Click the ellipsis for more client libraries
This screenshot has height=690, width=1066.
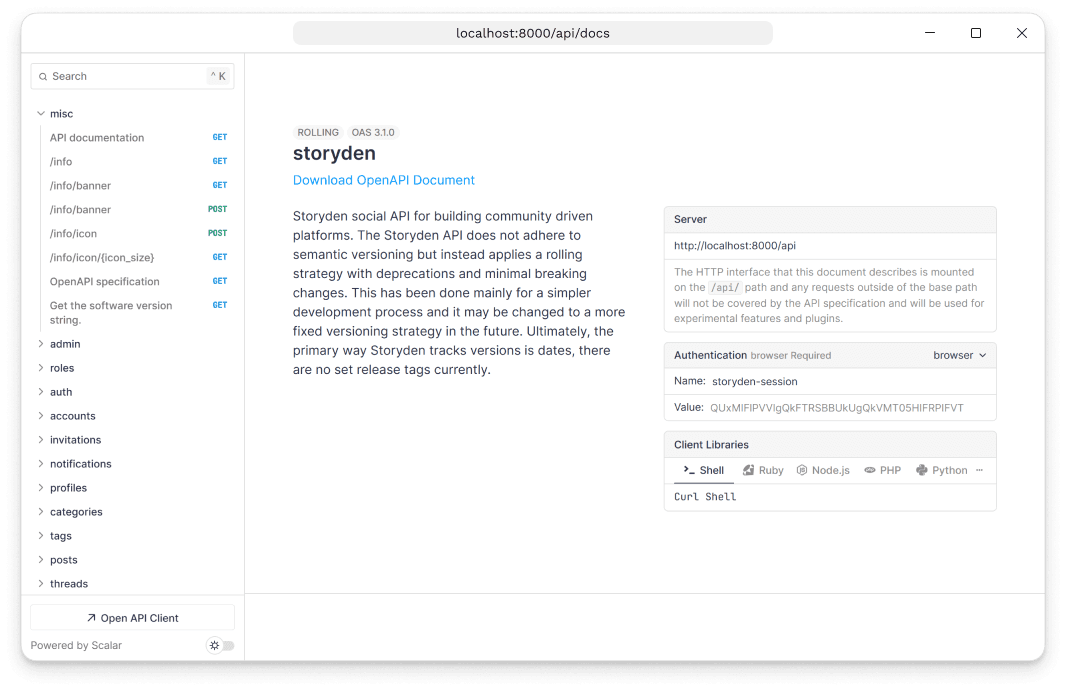click(x=978, y=470)
